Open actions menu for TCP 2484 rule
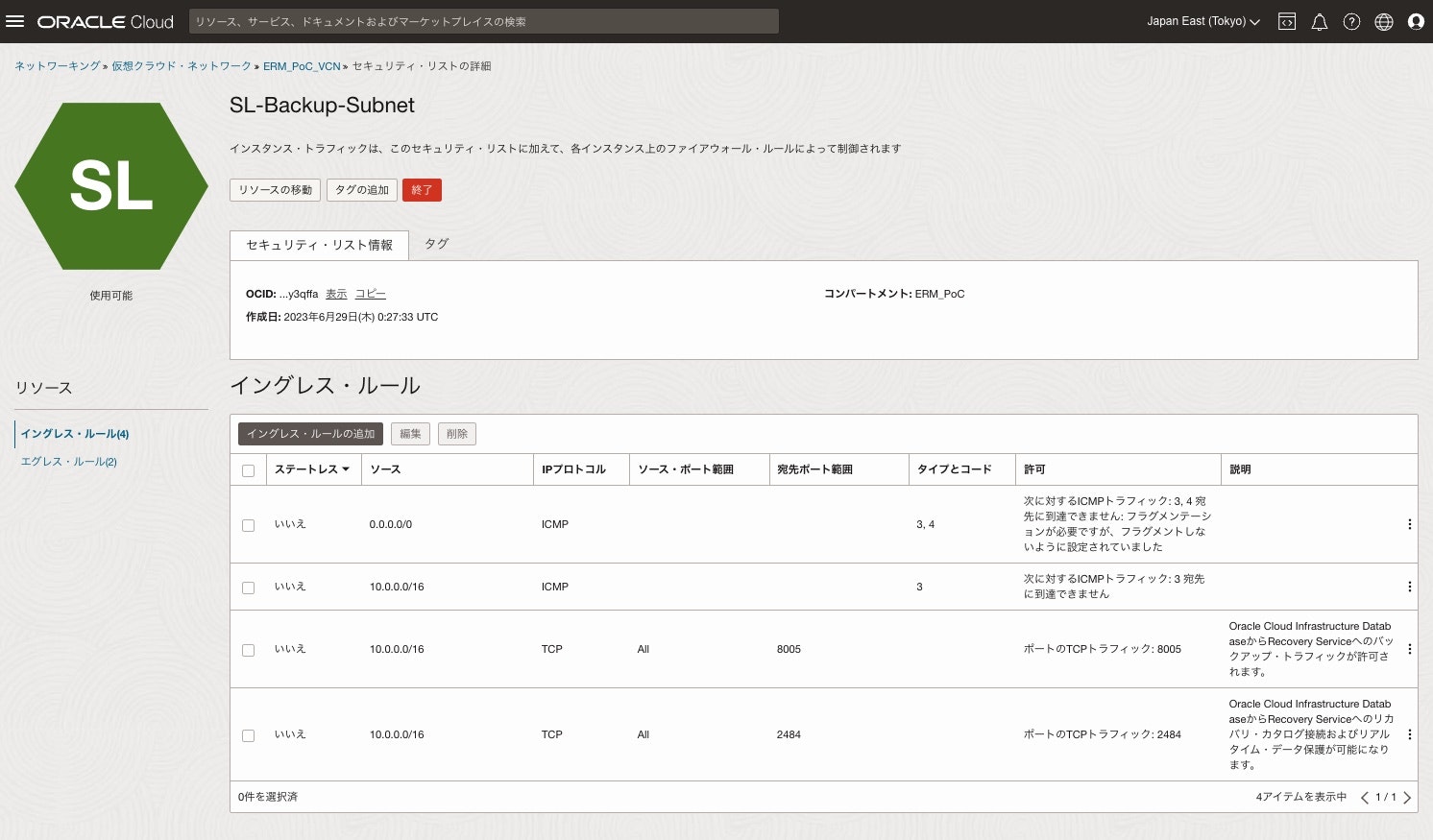1433x840 pixels. click(1409, 734)
